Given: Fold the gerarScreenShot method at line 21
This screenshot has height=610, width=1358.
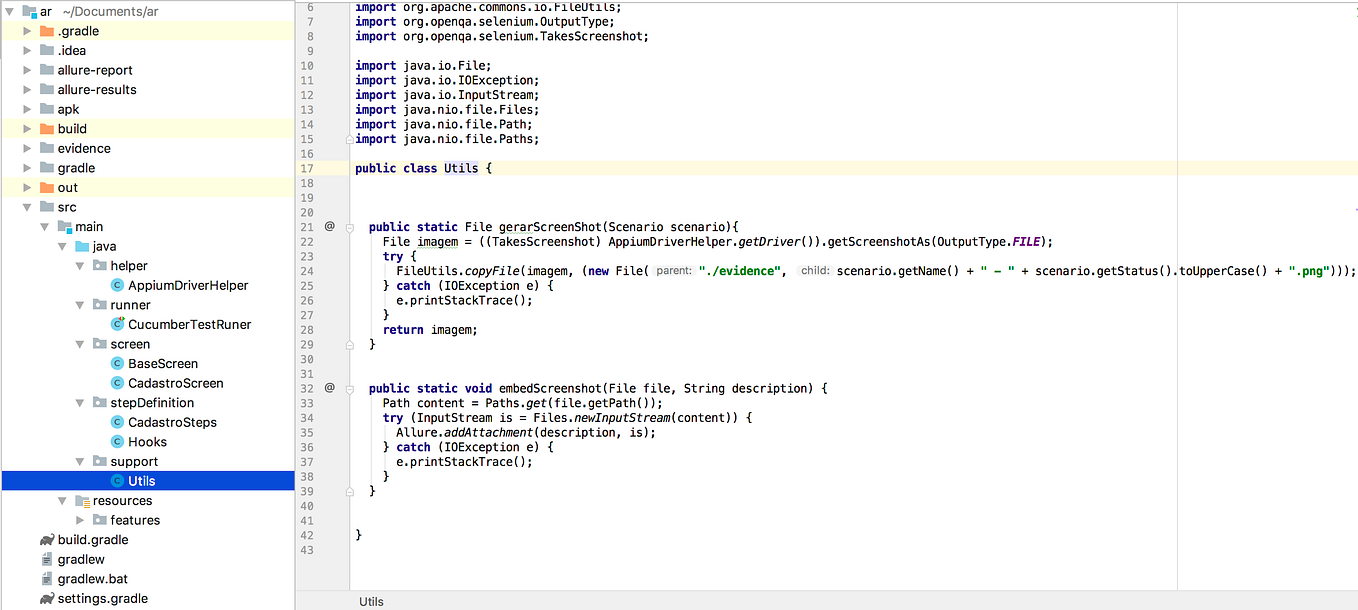Looking at the screenshot, I should (350, 227).
